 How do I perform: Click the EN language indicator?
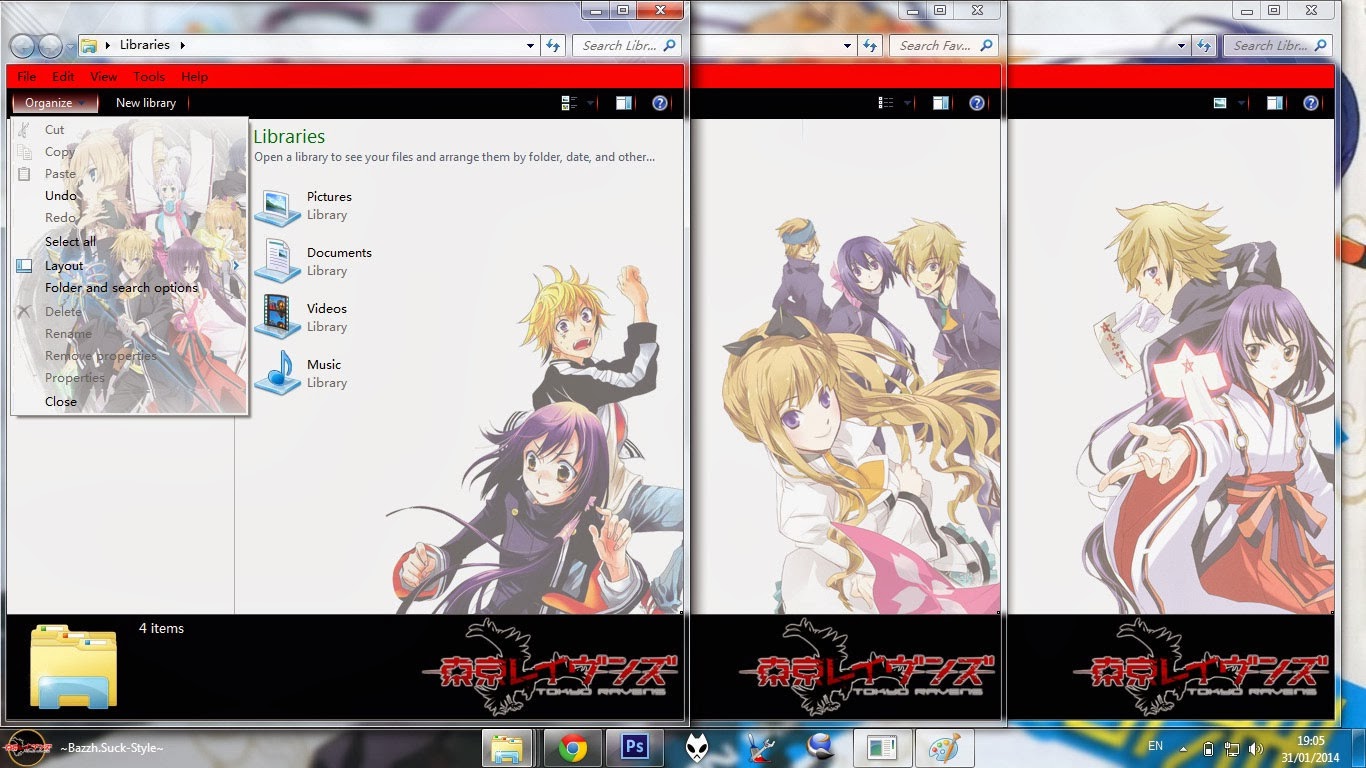coord(1155,746)
